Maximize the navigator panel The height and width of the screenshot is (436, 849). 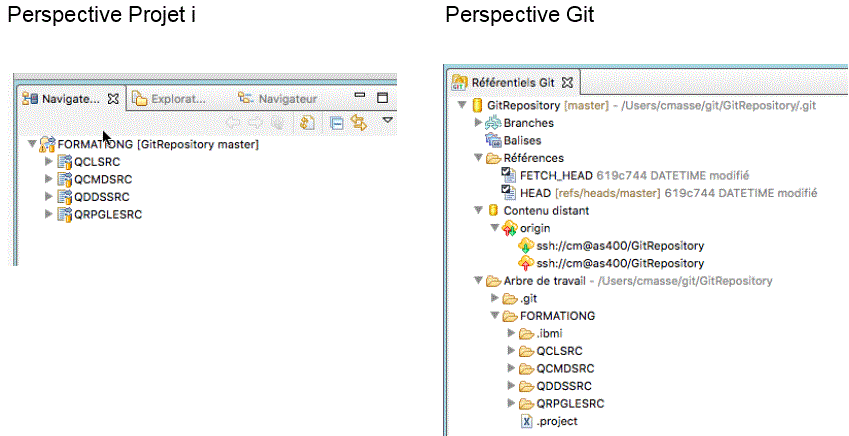(382, 97)
